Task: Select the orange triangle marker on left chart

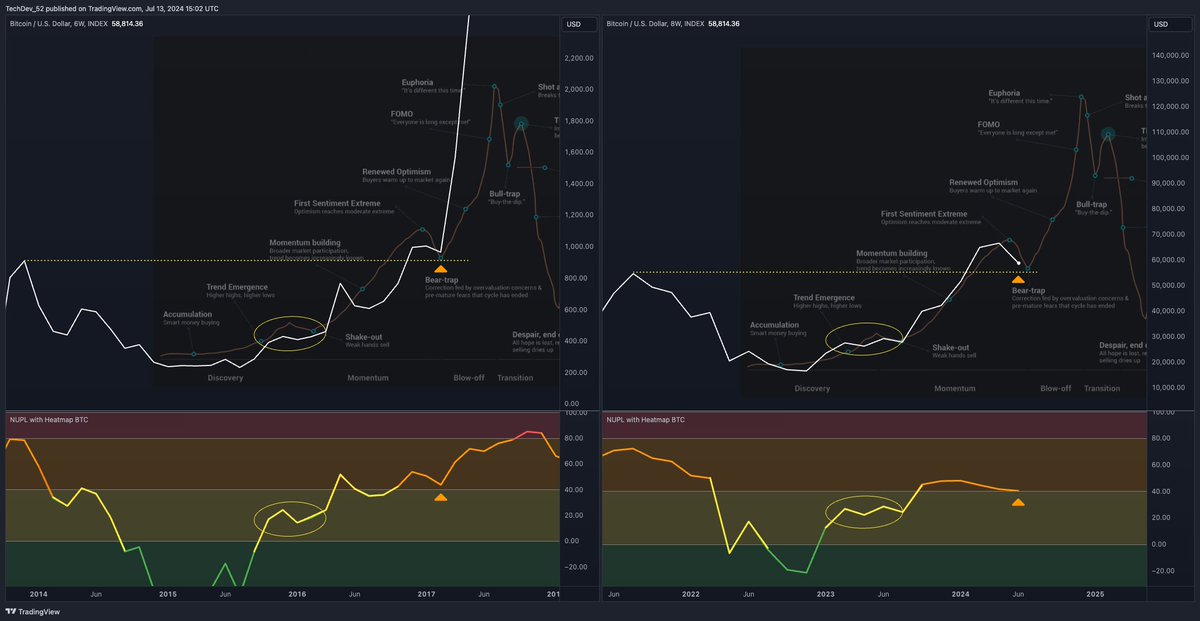Action: (441, 269)
